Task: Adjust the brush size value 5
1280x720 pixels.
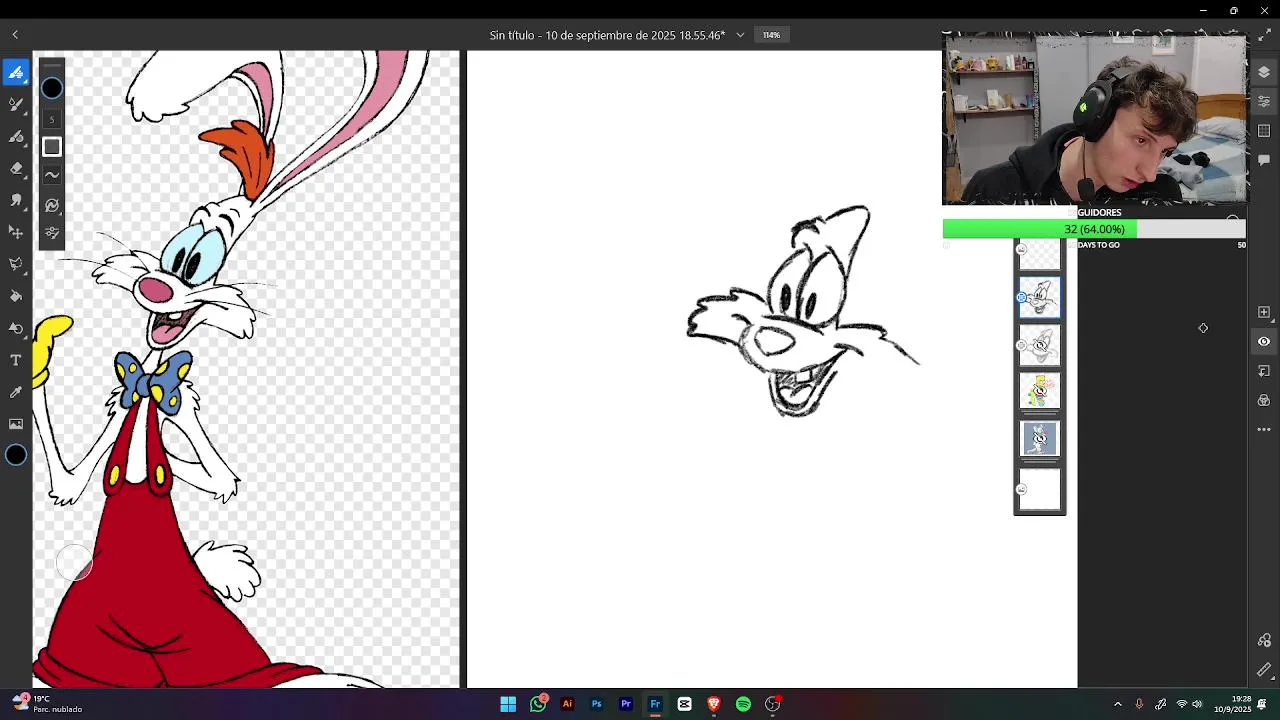Action: point(52,119)
